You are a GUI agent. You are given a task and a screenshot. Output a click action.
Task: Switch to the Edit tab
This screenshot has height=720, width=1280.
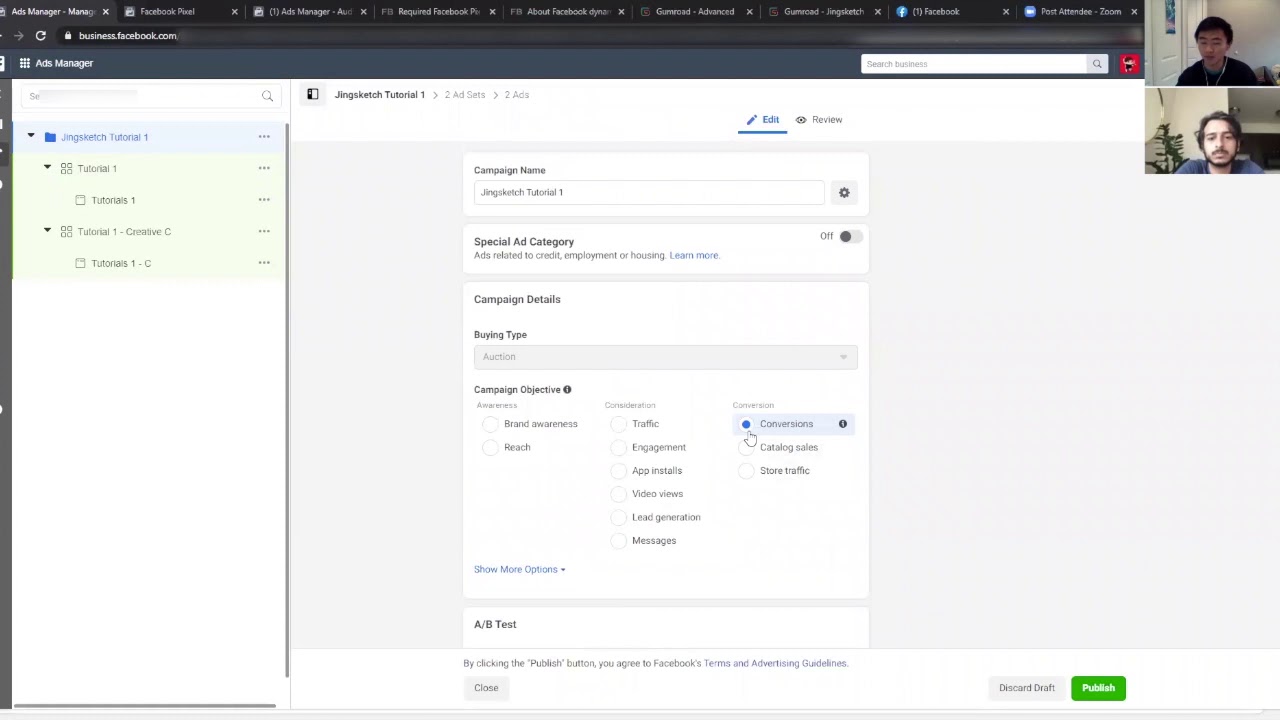pyautogui.click(x=762, y=120)
